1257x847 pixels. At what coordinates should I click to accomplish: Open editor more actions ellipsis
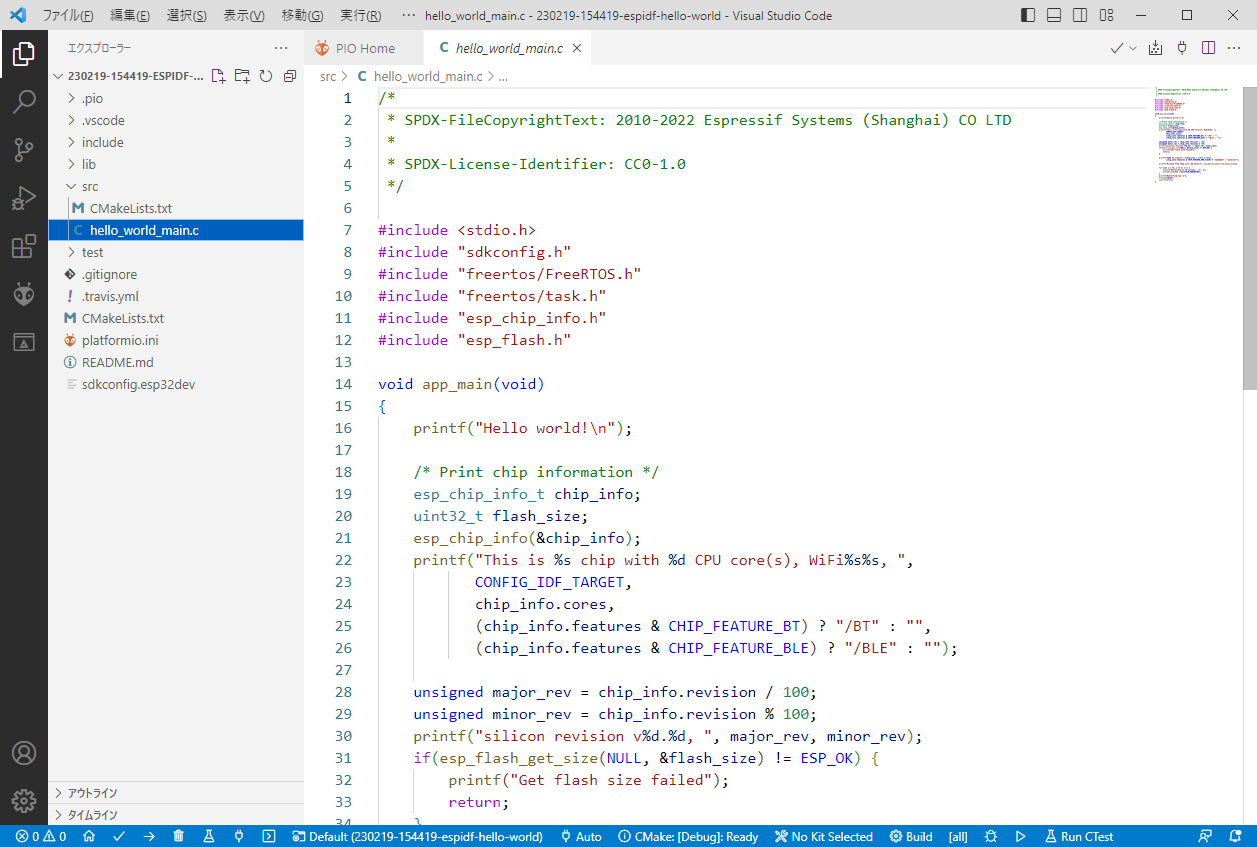tap(1234, 48)
